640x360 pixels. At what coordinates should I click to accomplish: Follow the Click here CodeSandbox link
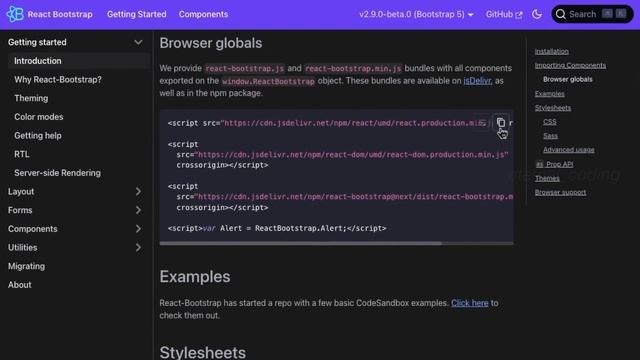coord(469,303)
